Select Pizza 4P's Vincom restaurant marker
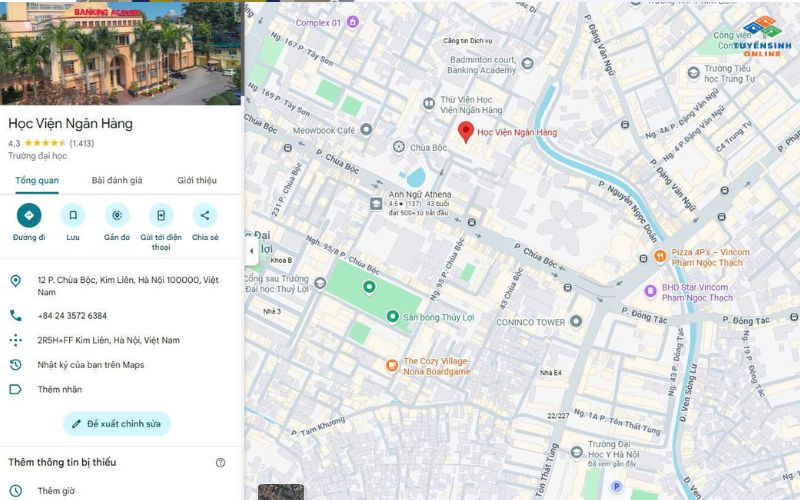Image resolution: width=800 pixels, height=500 pixels. tap(660, 256)
